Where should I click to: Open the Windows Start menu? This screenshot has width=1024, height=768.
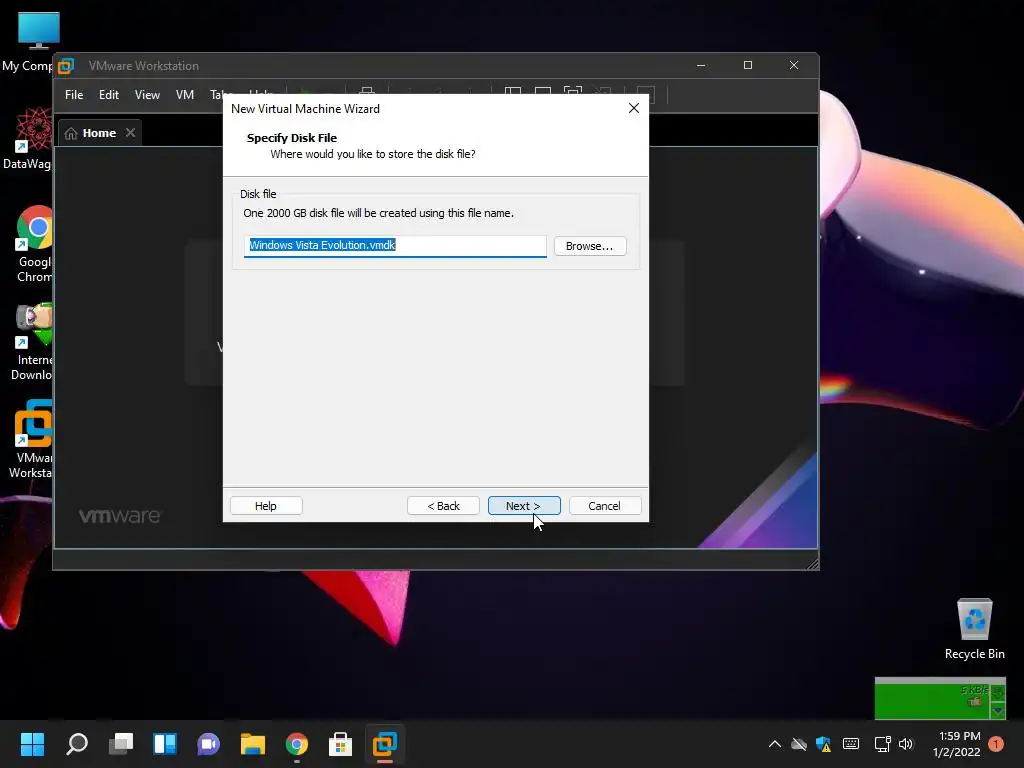(32, 744)
